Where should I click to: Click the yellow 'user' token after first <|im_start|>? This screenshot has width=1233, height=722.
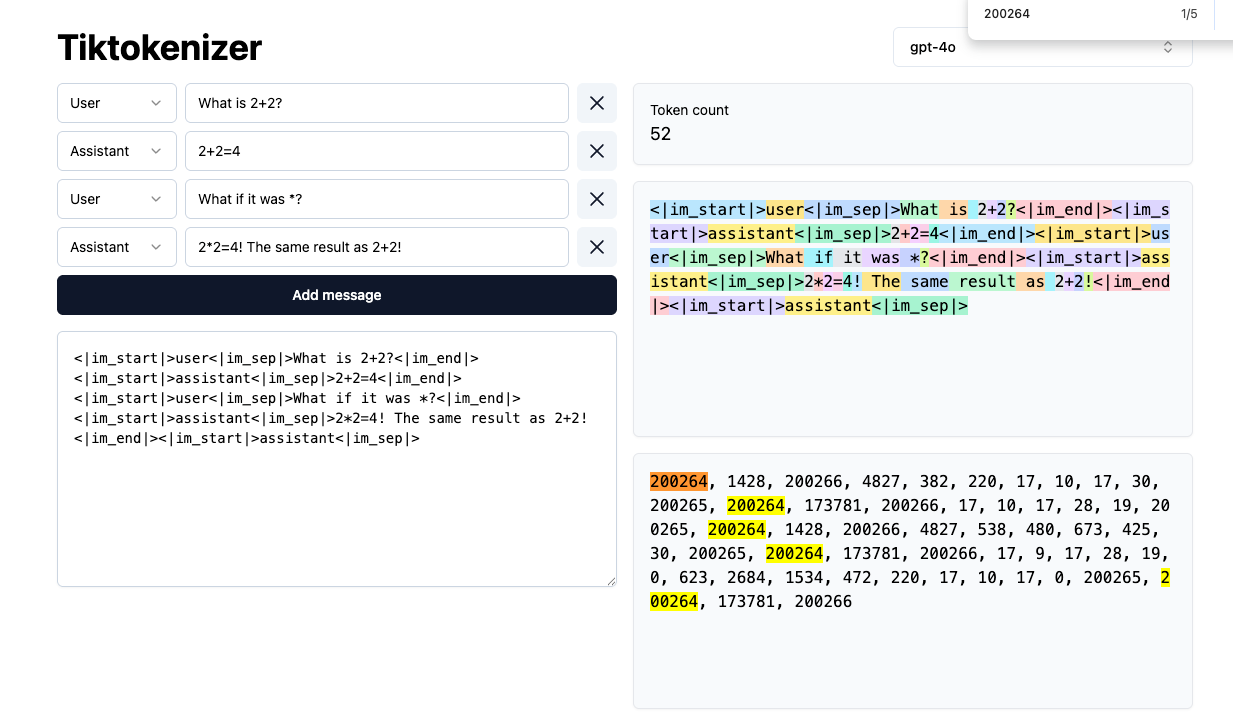[785, 210]
